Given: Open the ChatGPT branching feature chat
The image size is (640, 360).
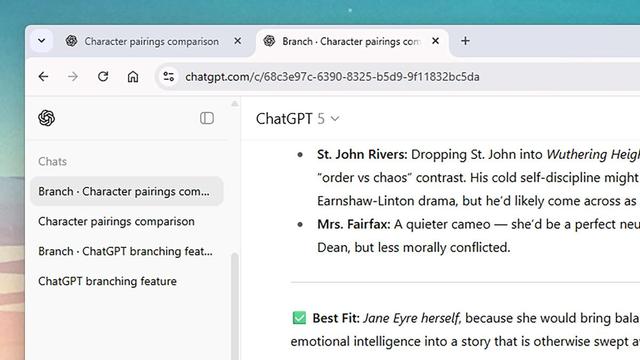Looking at the screenshot, I should point(127,281).
